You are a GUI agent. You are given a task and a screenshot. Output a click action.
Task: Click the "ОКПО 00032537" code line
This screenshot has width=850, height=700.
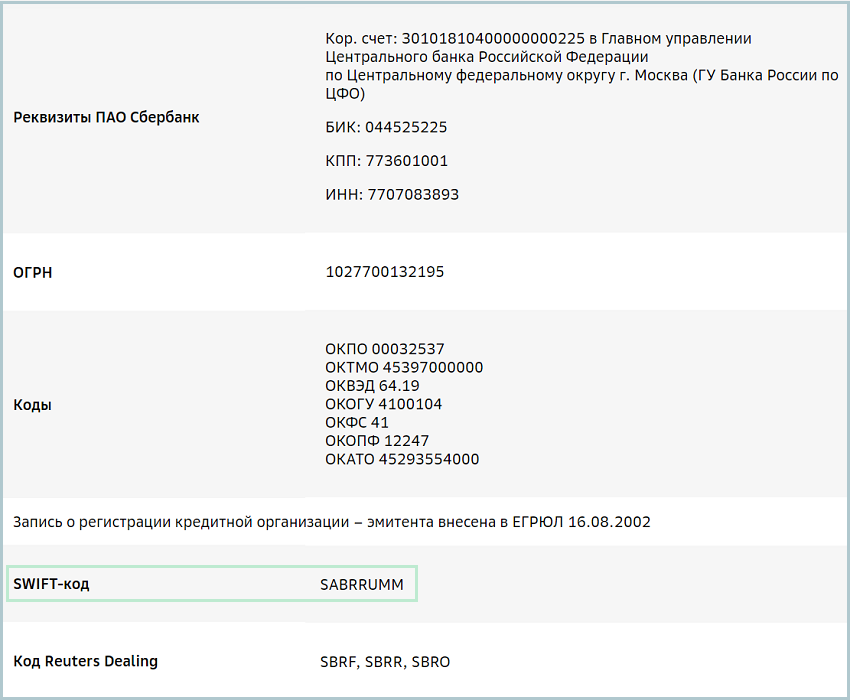(385, 349)
